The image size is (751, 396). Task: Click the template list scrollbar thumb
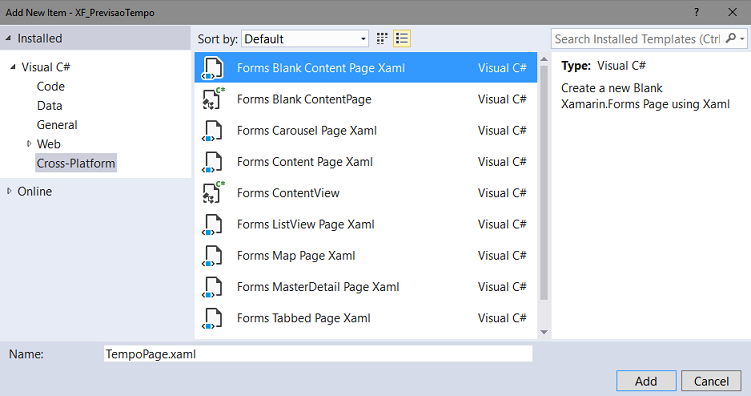coord(544,182)
